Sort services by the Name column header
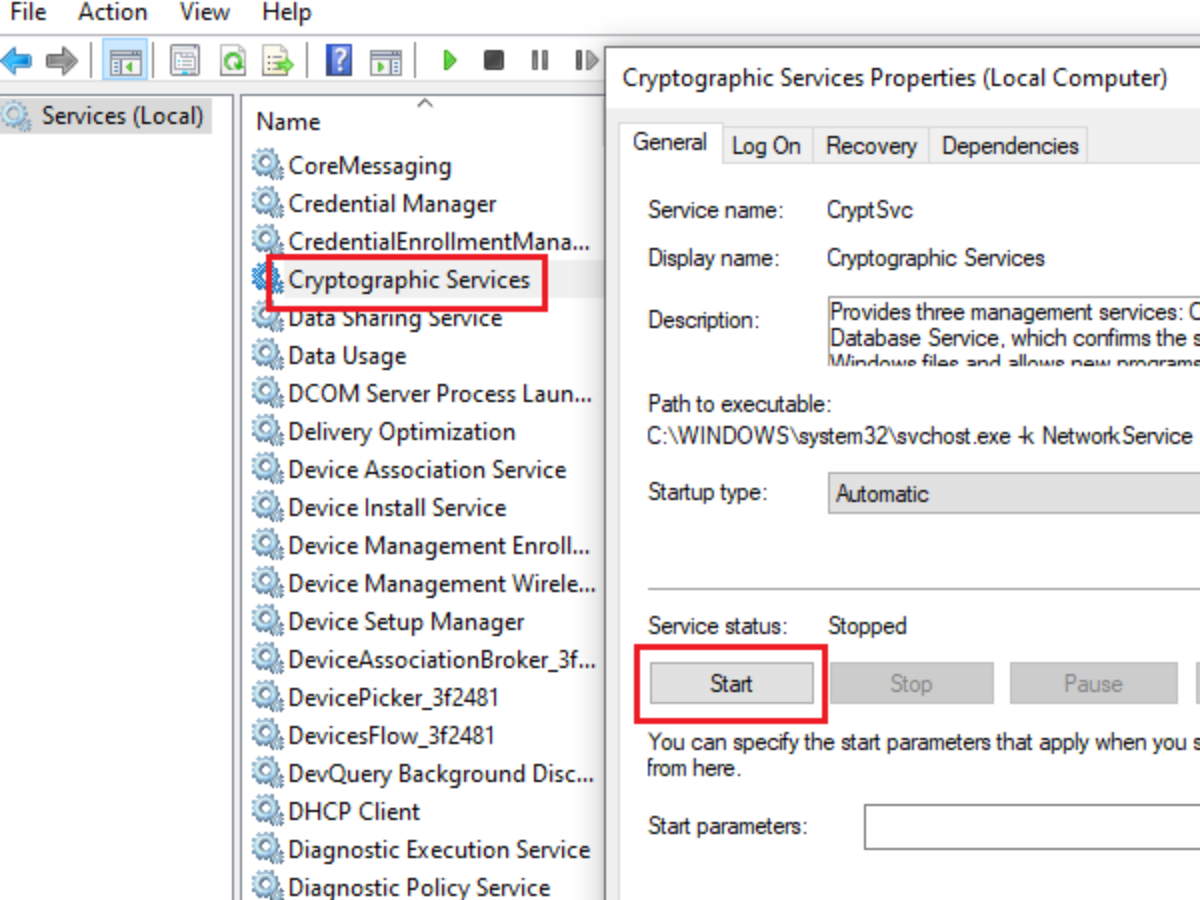The image size is (1200, 900). pos(288,122)
